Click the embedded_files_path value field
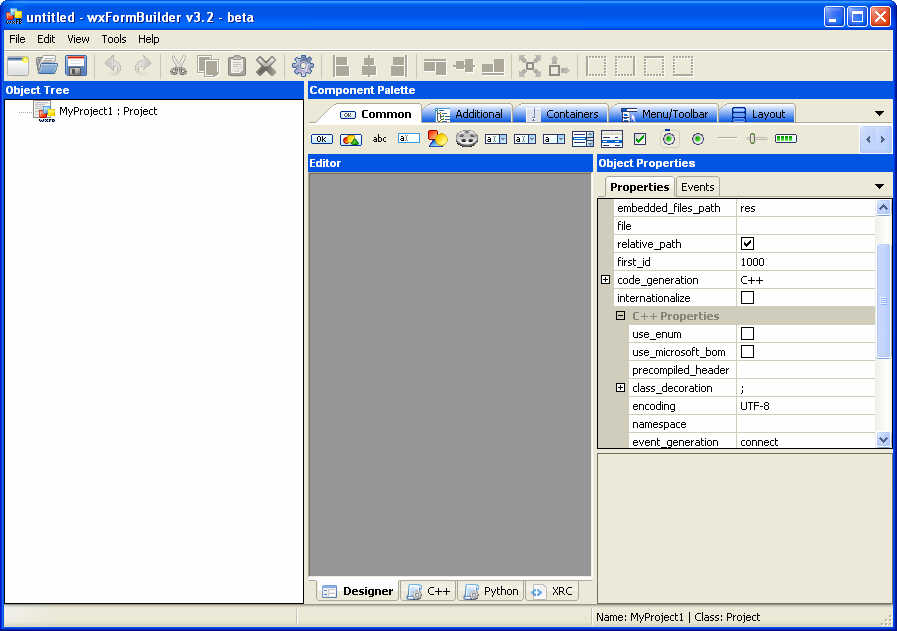 point(805,208)
